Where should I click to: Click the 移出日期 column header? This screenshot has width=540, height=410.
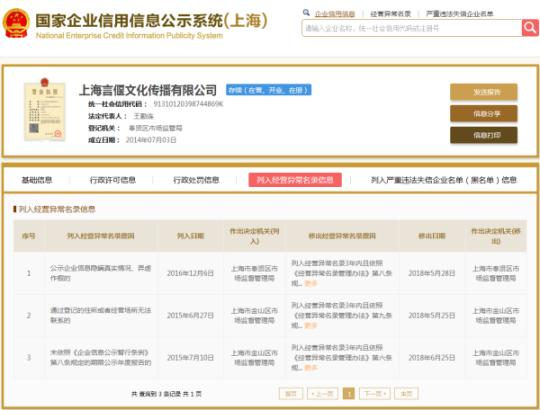(432, 236)
